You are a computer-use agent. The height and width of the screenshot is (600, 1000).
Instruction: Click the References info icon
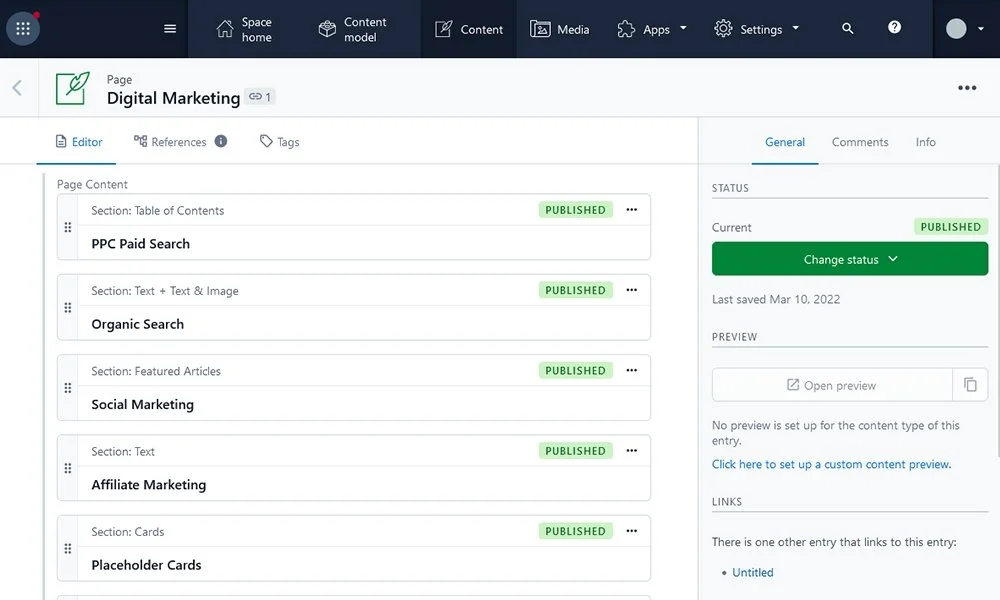click(221, 142)
